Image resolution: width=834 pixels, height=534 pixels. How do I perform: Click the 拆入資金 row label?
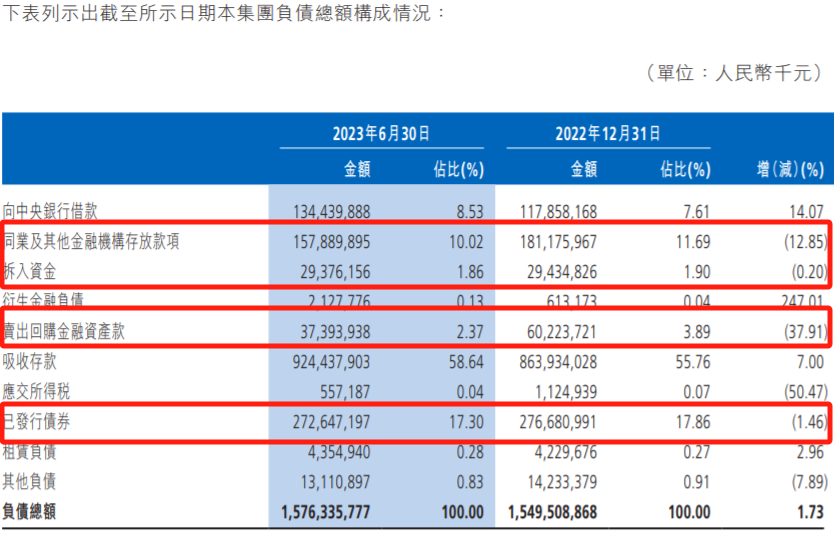click(34, 272)
